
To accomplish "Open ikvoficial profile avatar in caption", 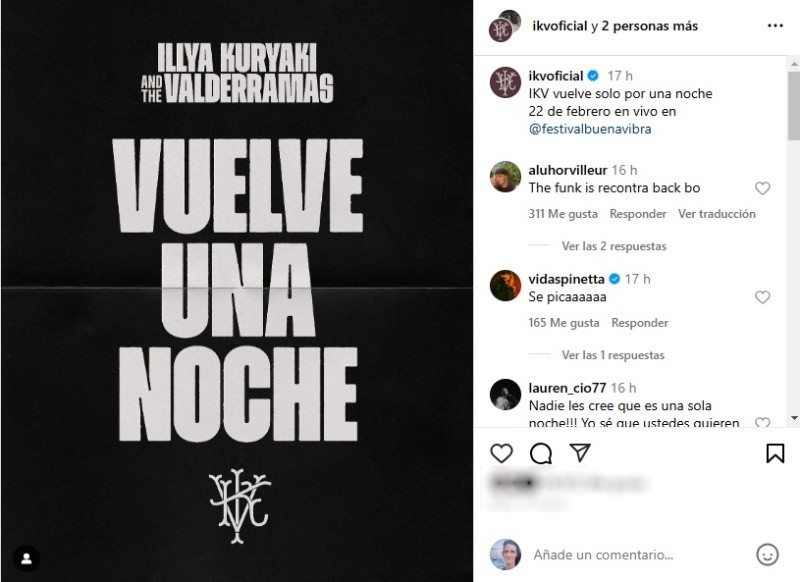I will point(505,82).
